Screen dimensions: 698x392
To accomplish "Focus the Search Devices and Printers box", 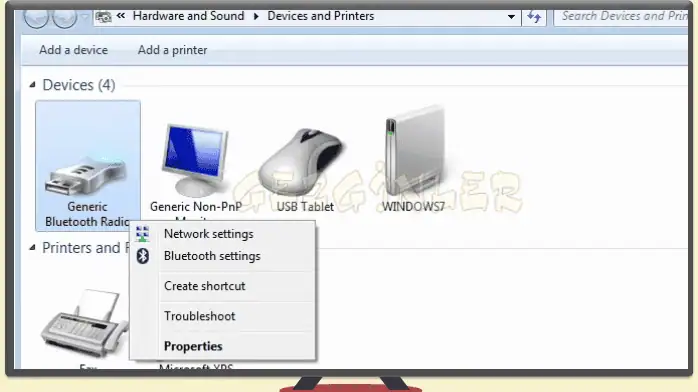I will pyautogui.click(x=621, y=17).
